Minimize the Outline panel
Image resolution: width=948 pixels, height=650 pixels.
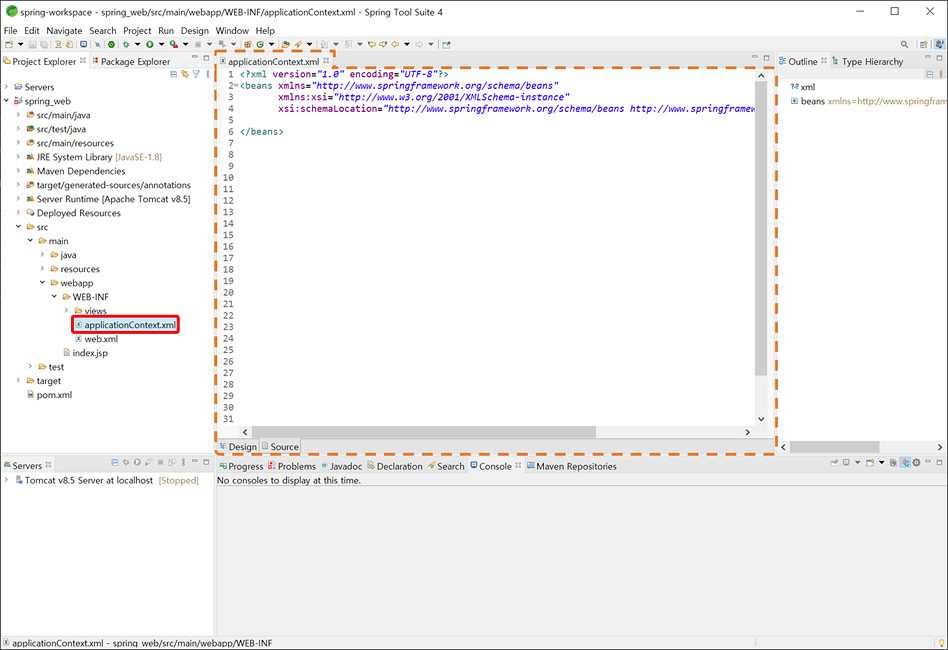pyautogui.click(x=927, y=57)
